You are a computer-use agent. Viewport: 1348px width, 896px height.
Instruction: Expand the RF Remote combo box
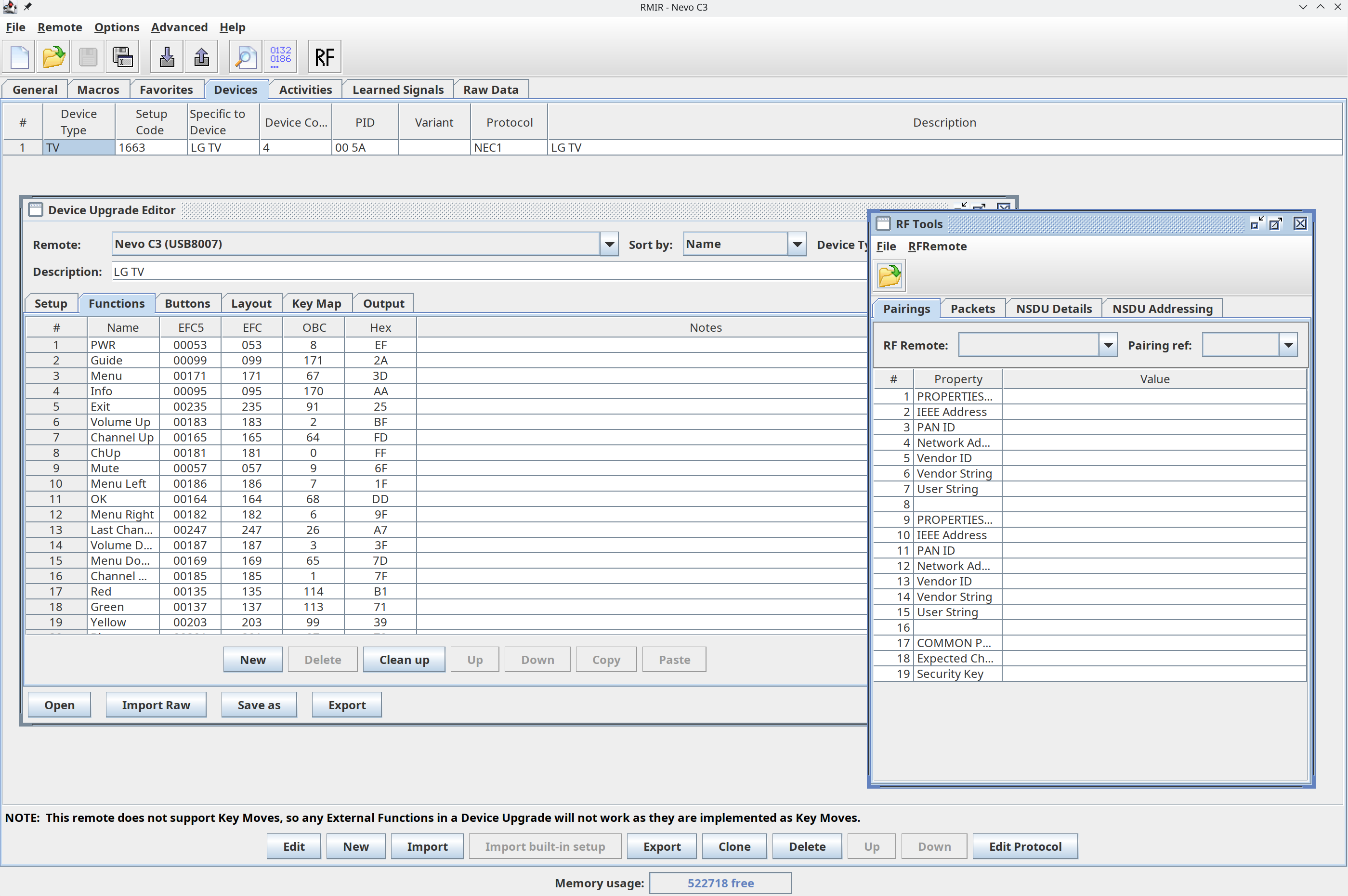point(1108,345)
